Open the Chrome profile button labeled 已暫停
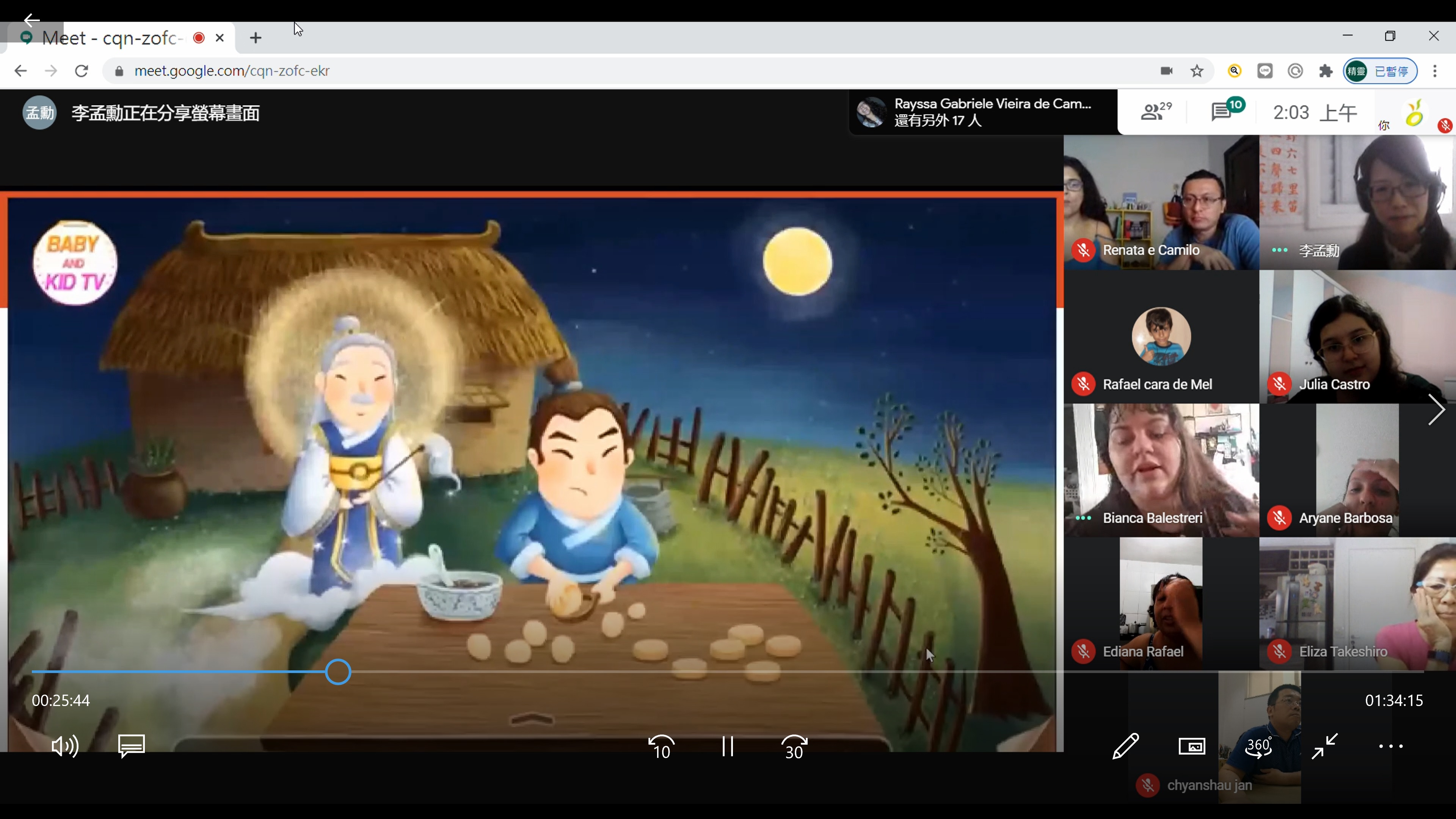 click(1380, 71)
